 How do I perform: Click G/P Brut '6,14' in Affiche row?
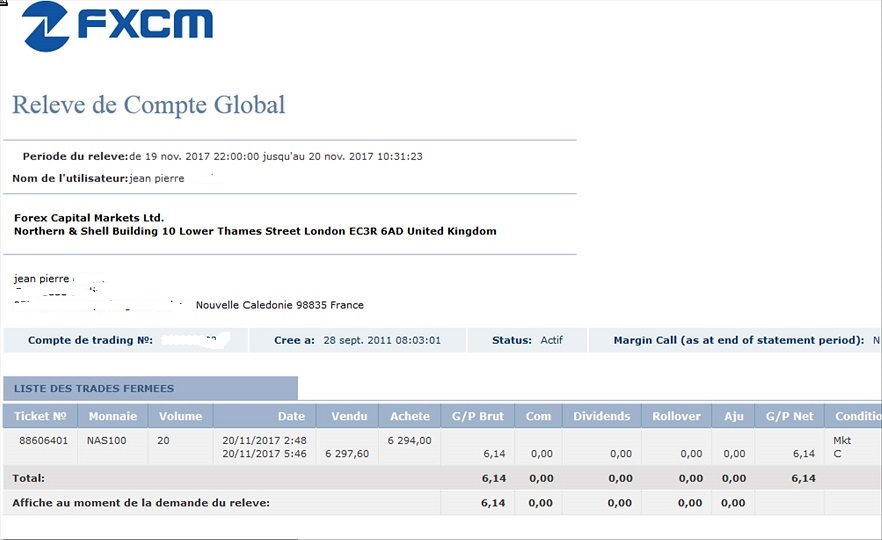click(x=493, y=503)
